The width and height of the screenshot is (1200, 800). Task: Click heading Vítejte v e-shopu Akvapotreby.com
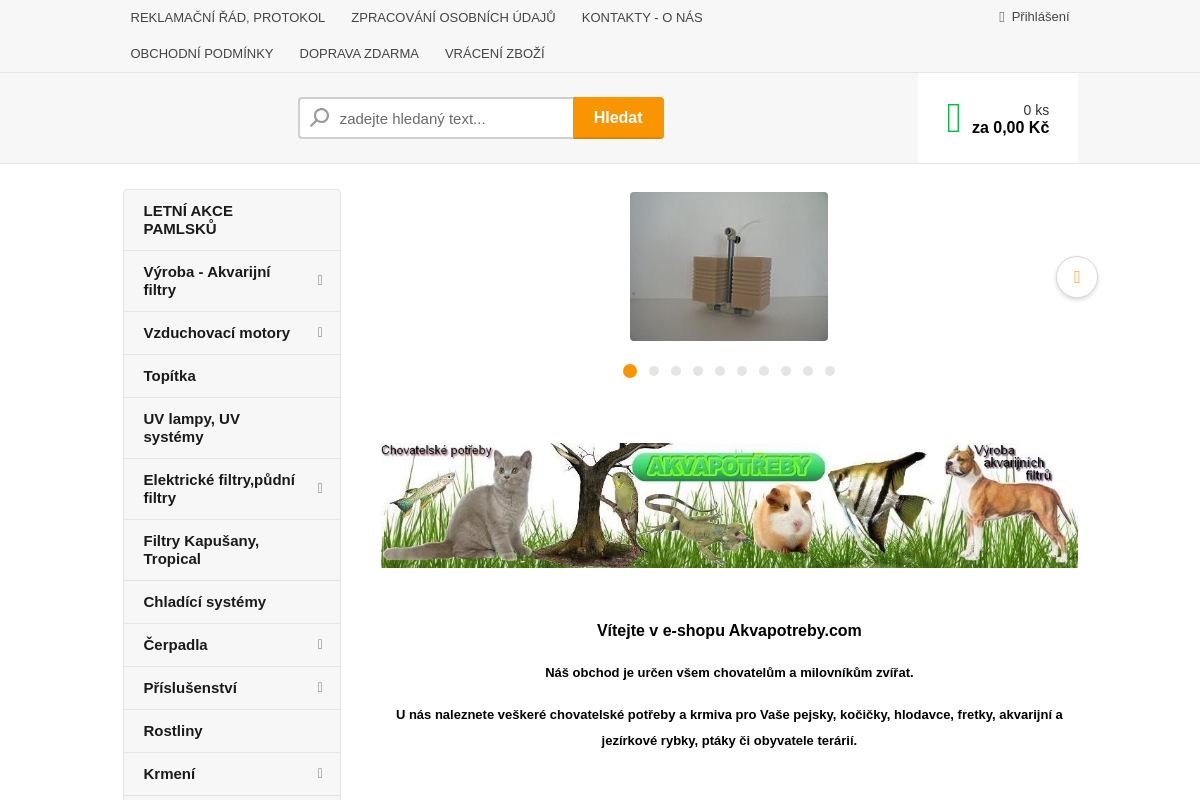pyautogui.click(x=729, y=631)
